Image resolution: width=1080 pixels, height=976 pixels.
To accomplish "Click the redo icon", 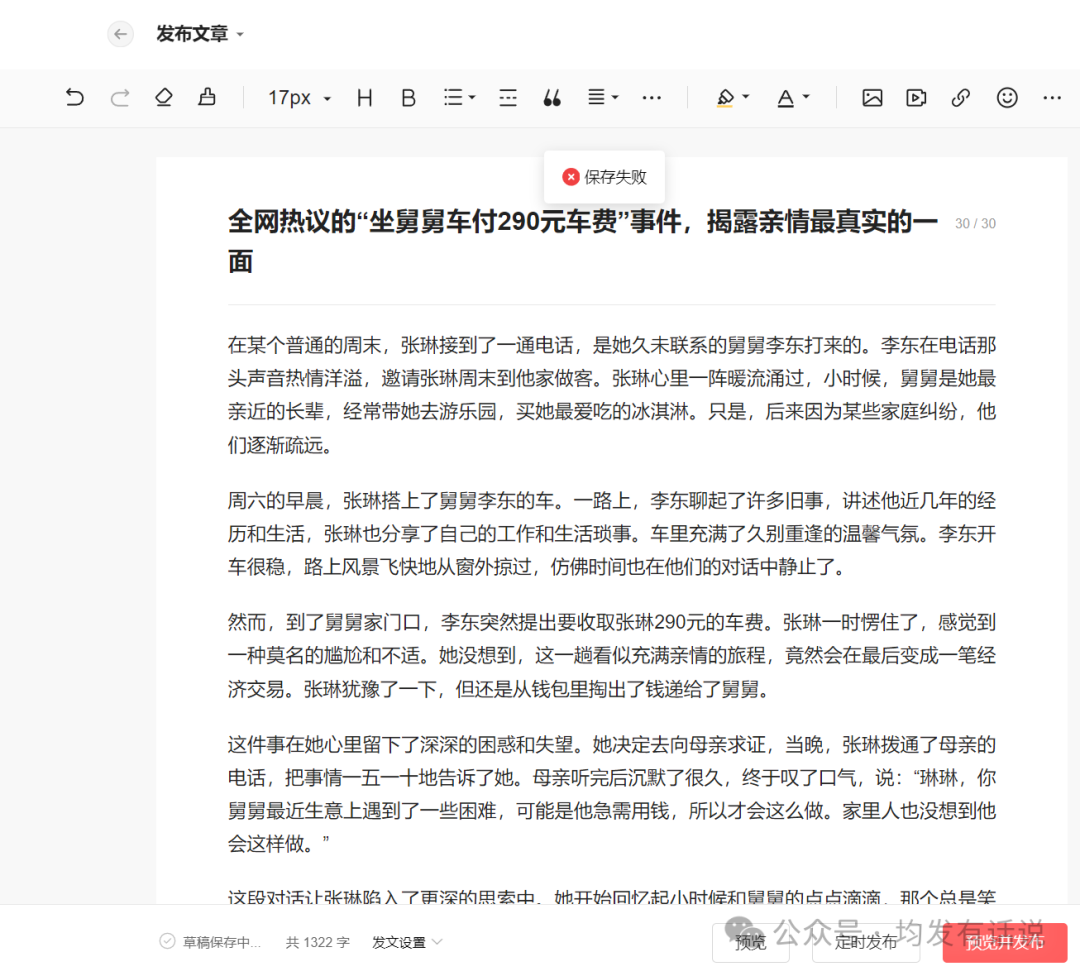I will coord(120,97).
